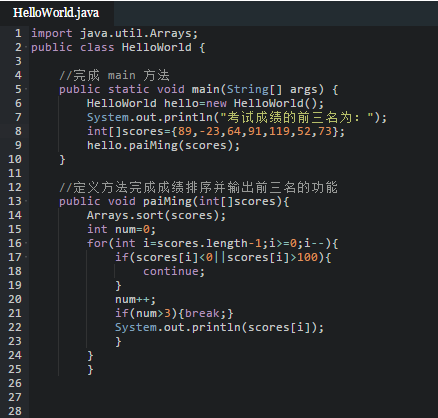Click 'if(num>3)' condition on line 21

(x=146, y=314)
